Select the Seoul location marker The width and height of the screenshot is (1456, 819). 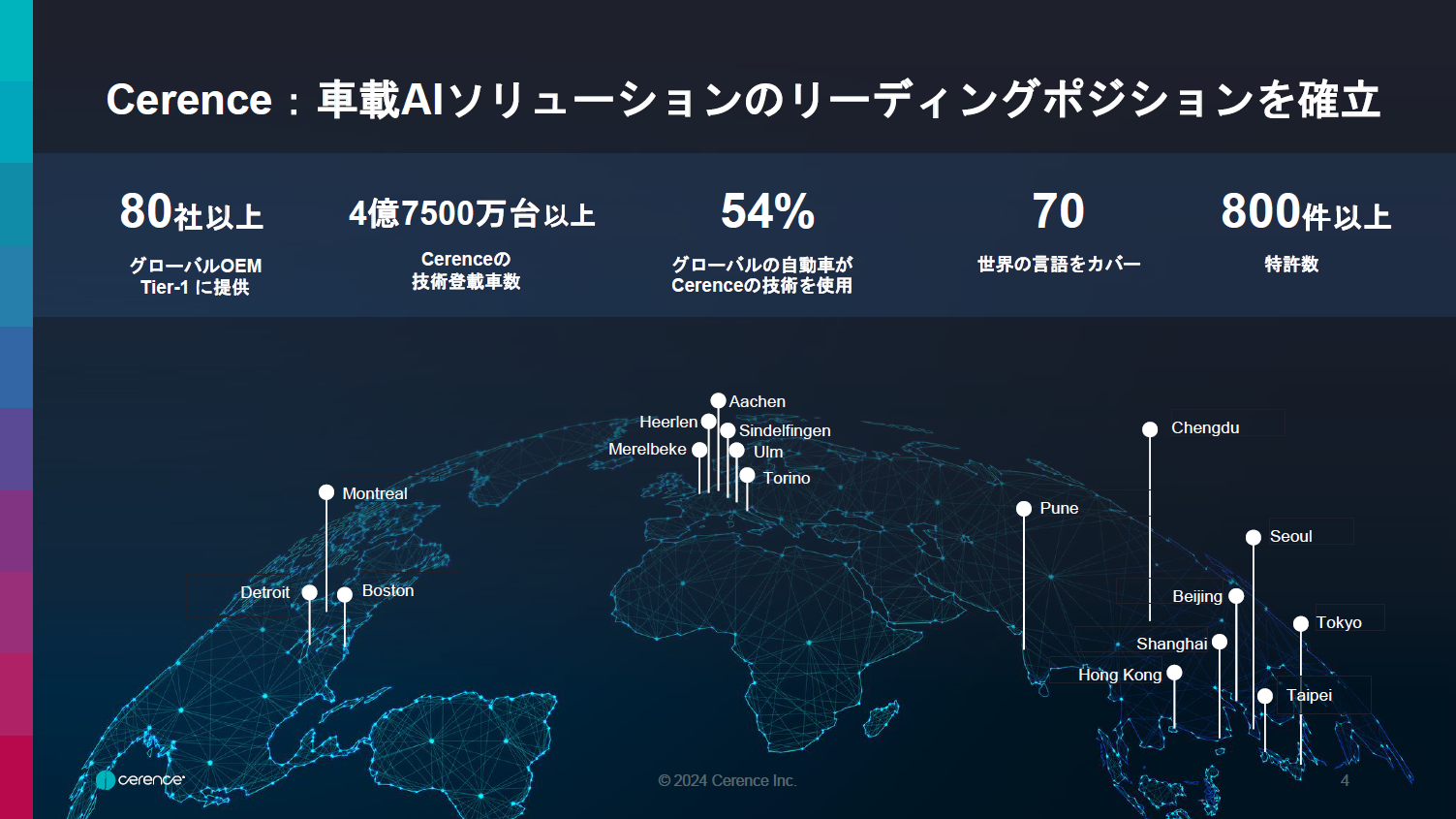coord(1253,536)
